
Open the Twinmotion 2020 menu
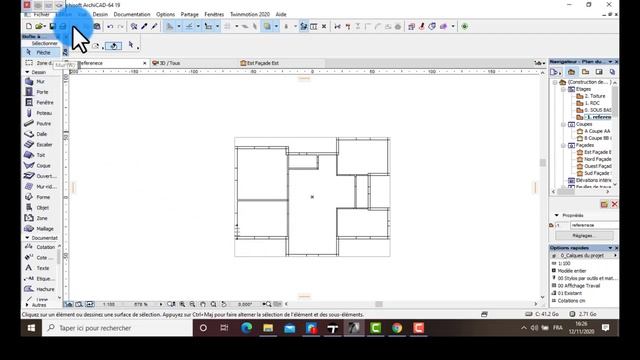click(x=250, y=14)
